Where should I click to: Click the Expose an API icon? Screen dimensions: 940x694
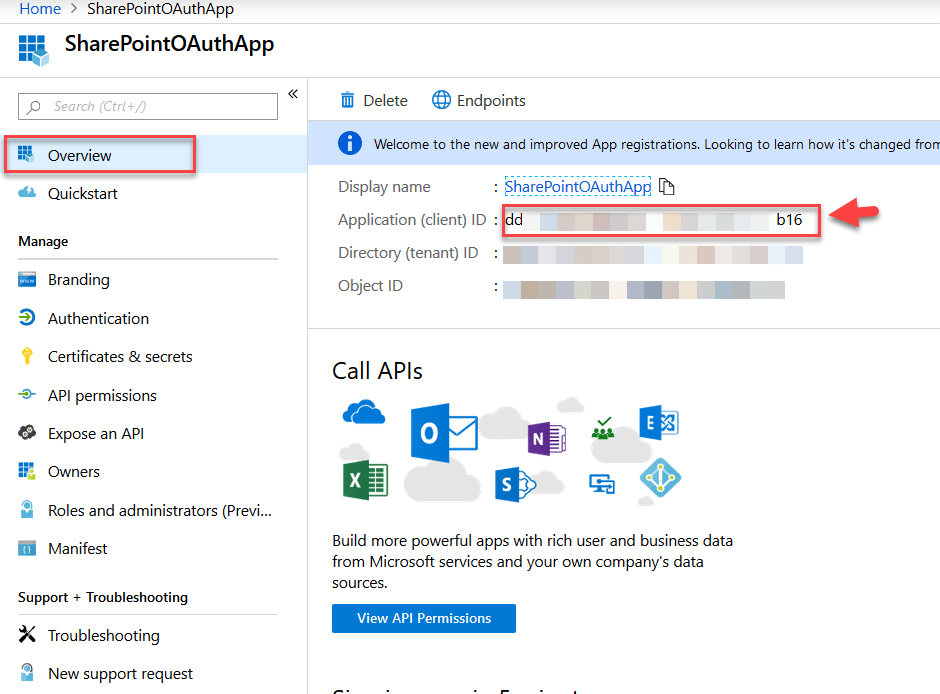[x=27, y=433]
